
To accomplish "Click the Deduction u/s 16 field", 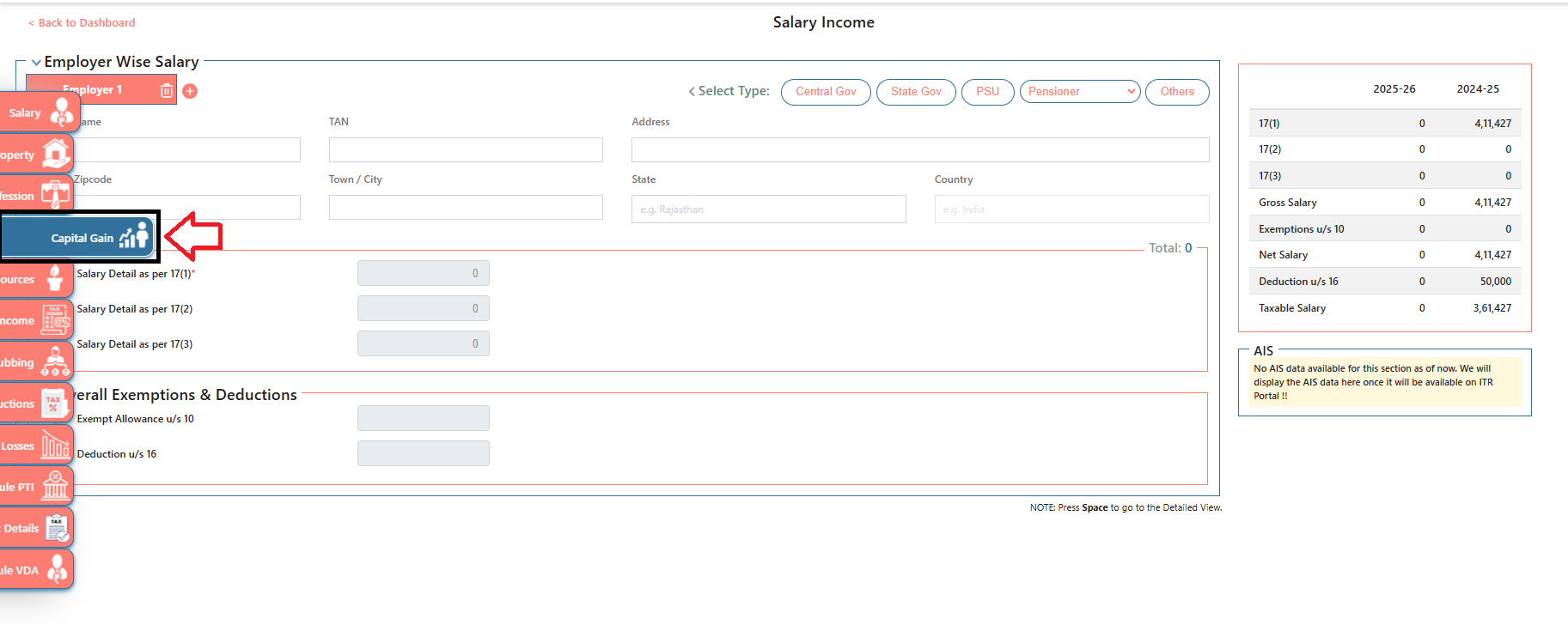I will [x=424, y=453].
